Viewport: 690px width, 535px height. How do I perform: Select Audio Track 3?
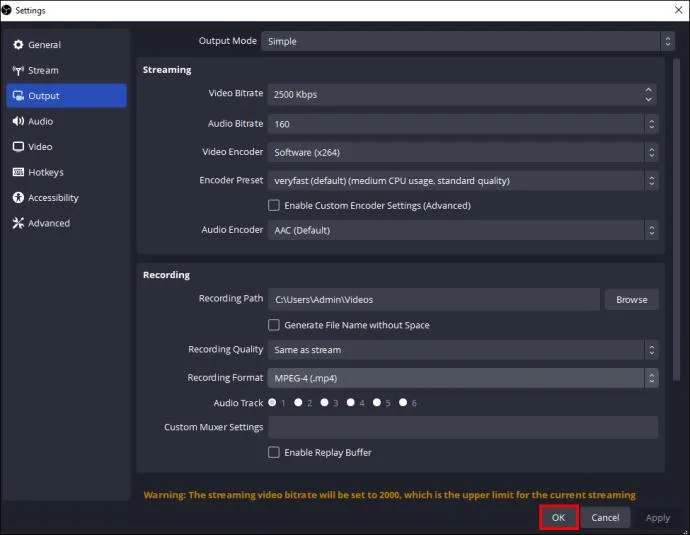pyautogui.click(x=324, y=403)
